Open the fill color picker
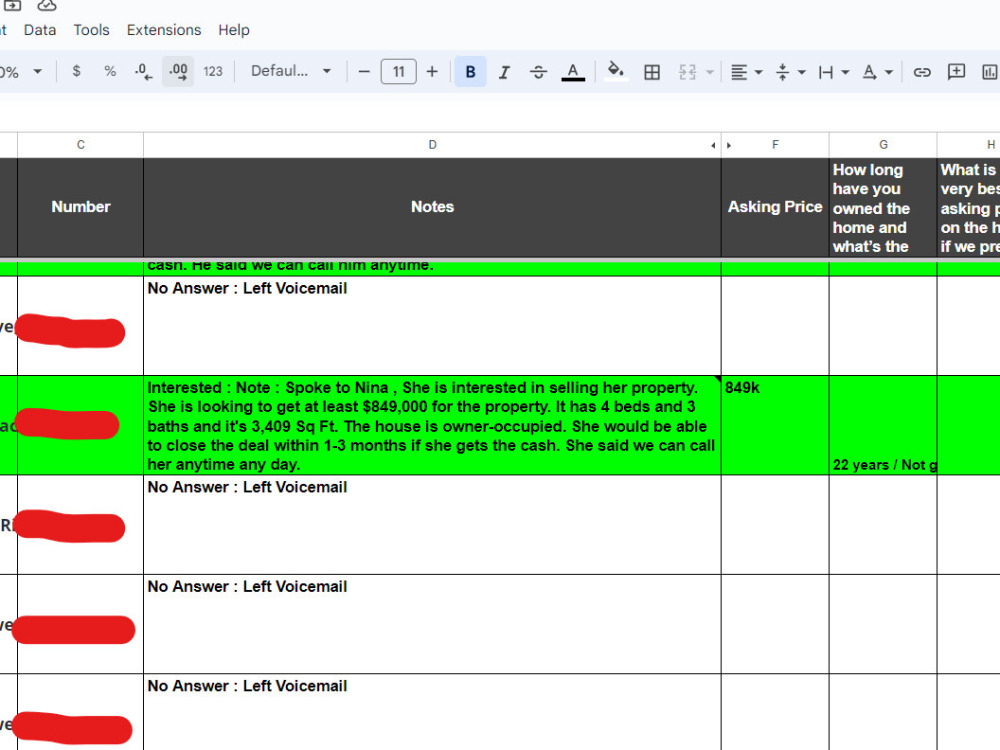Image resolution: width=1000 pixels, height=750 pixels. coord(615,71)
